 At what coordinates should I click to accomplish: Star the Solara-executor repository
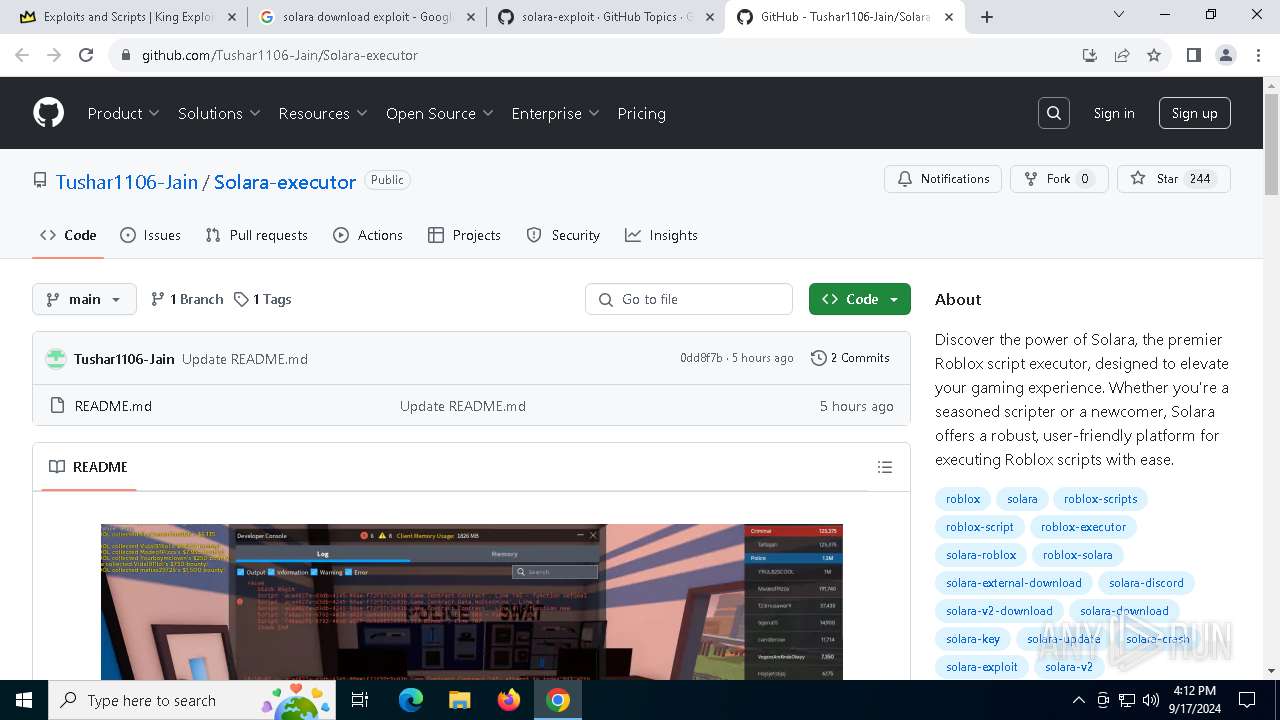(1174, 179)
